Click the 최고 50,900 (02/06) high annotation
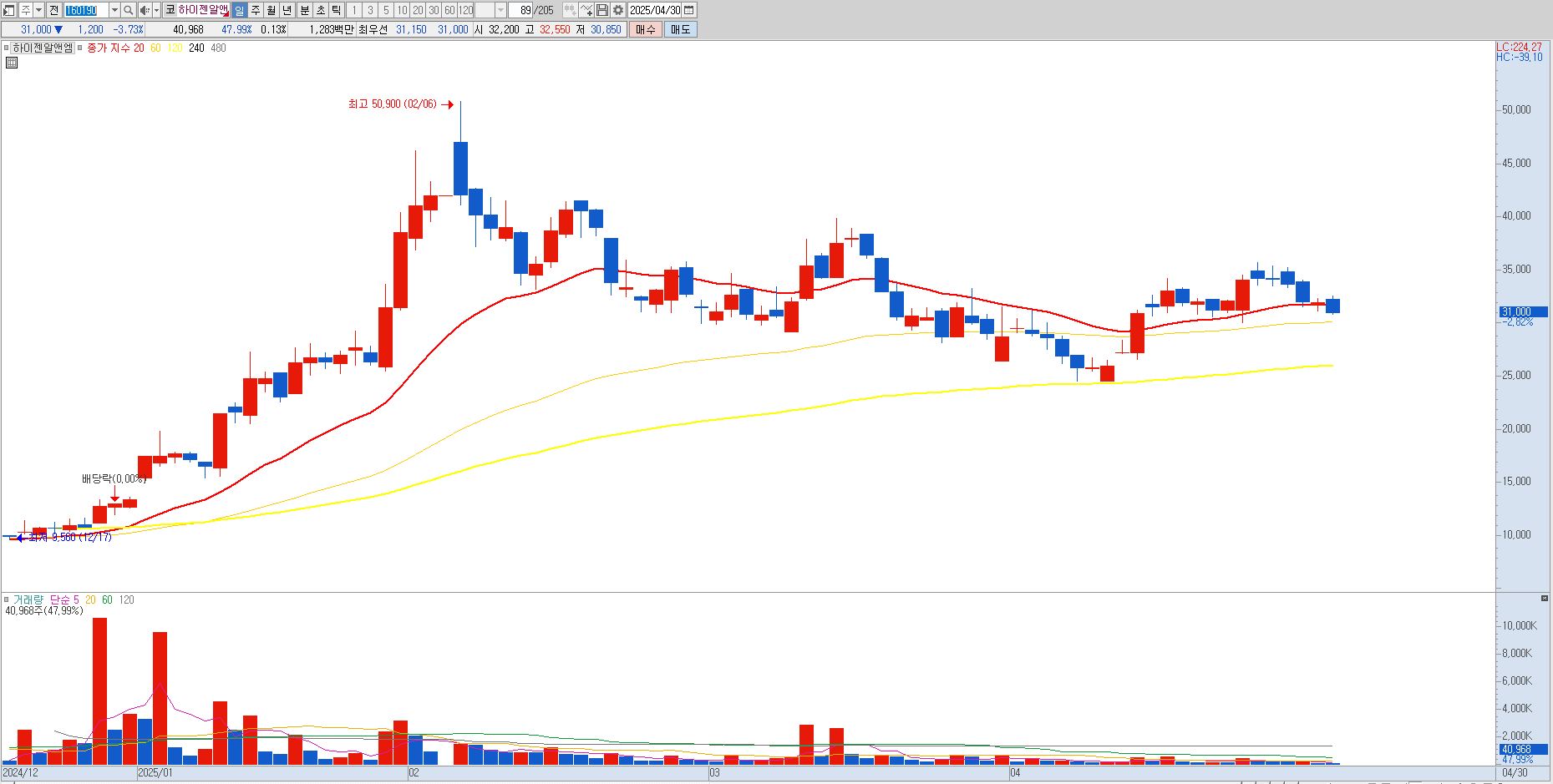This screenshot has width=1553, height=784. (392, 104)
